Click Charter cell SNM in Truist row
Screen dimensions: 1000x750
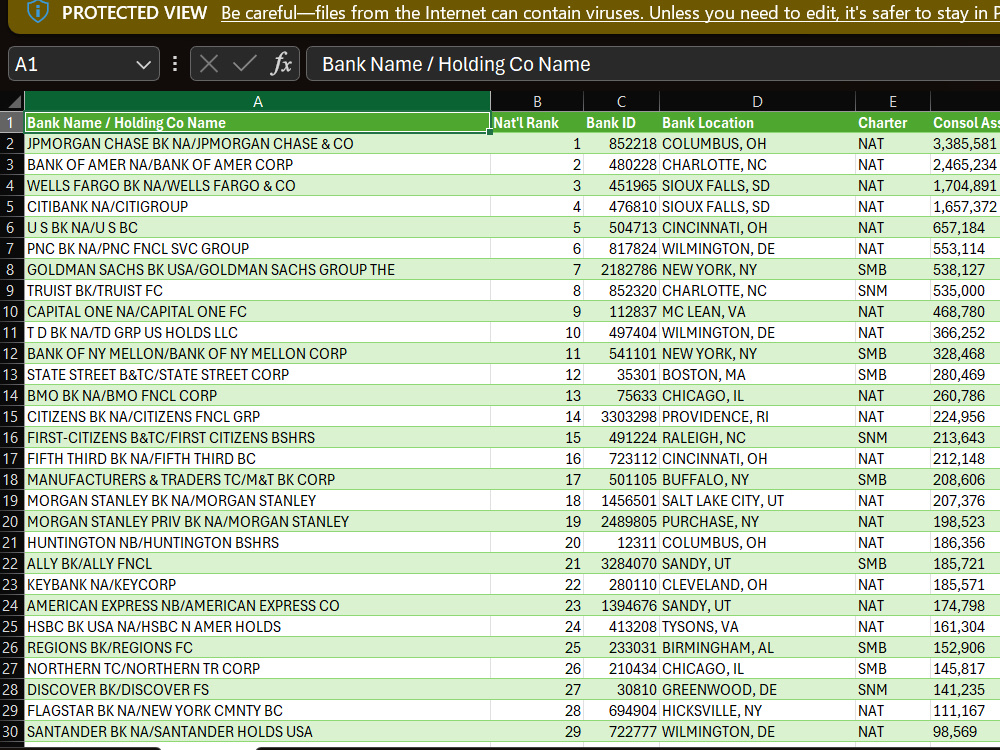click(893, 291)
